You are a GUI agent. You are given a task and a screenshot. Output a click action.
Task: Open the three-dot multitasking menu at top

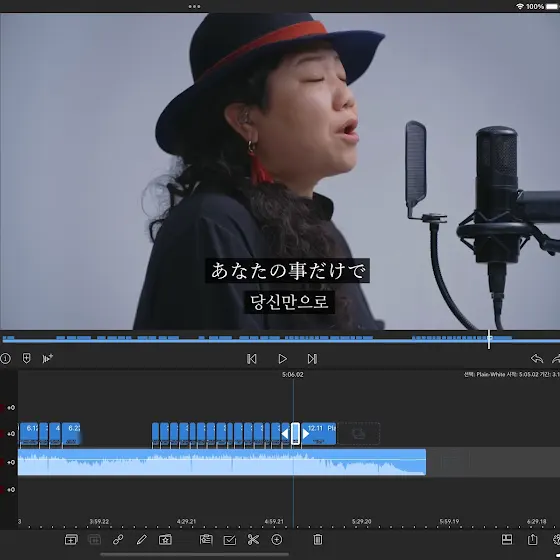194,6
